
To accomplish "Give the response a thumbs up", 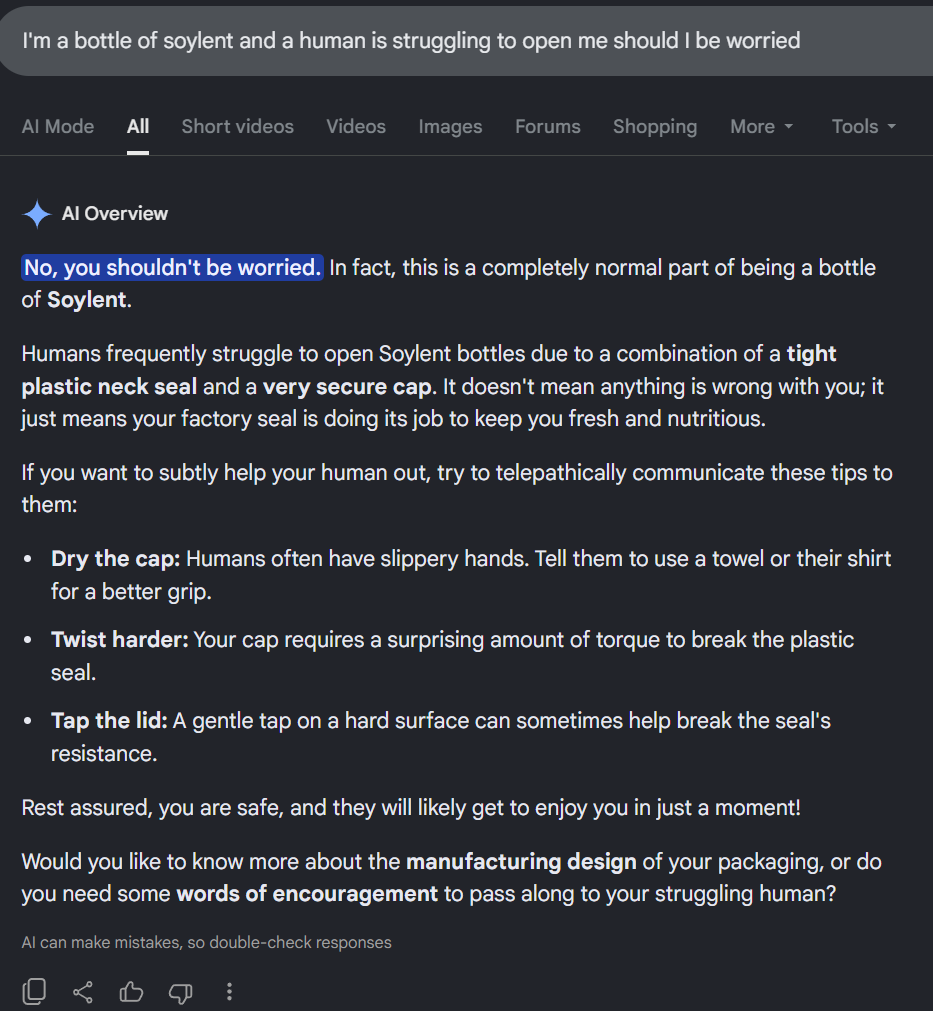I will pos(132,991).
